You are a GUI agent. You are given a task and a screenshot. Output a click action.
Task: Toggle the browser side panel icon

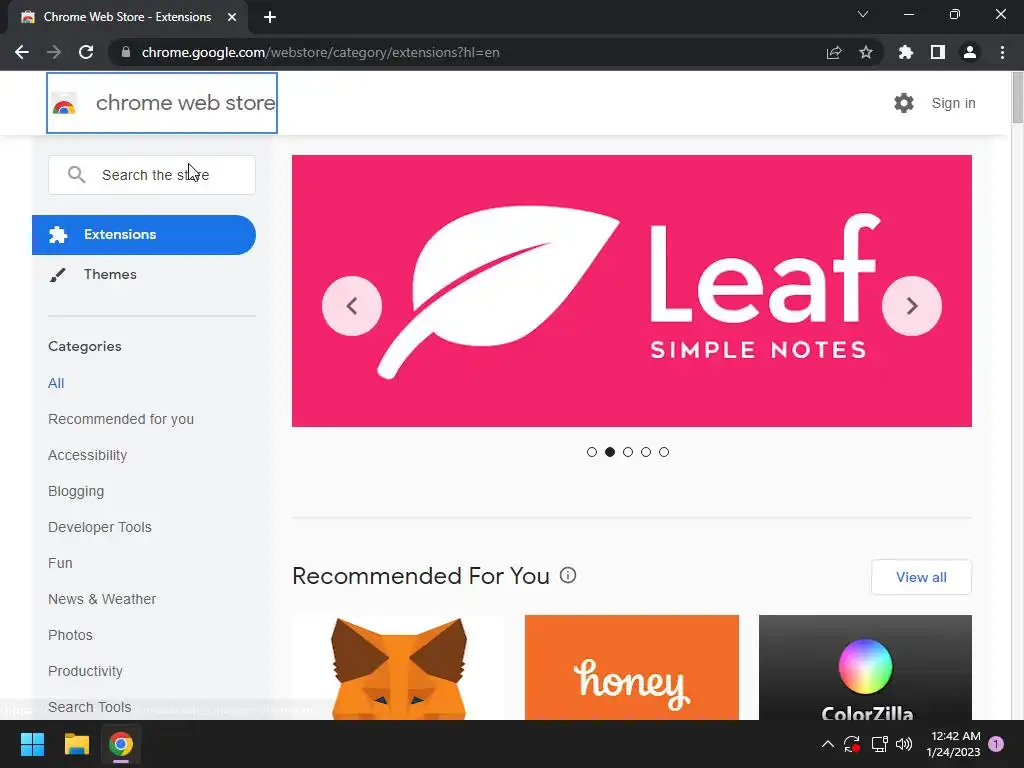(938, 52)
